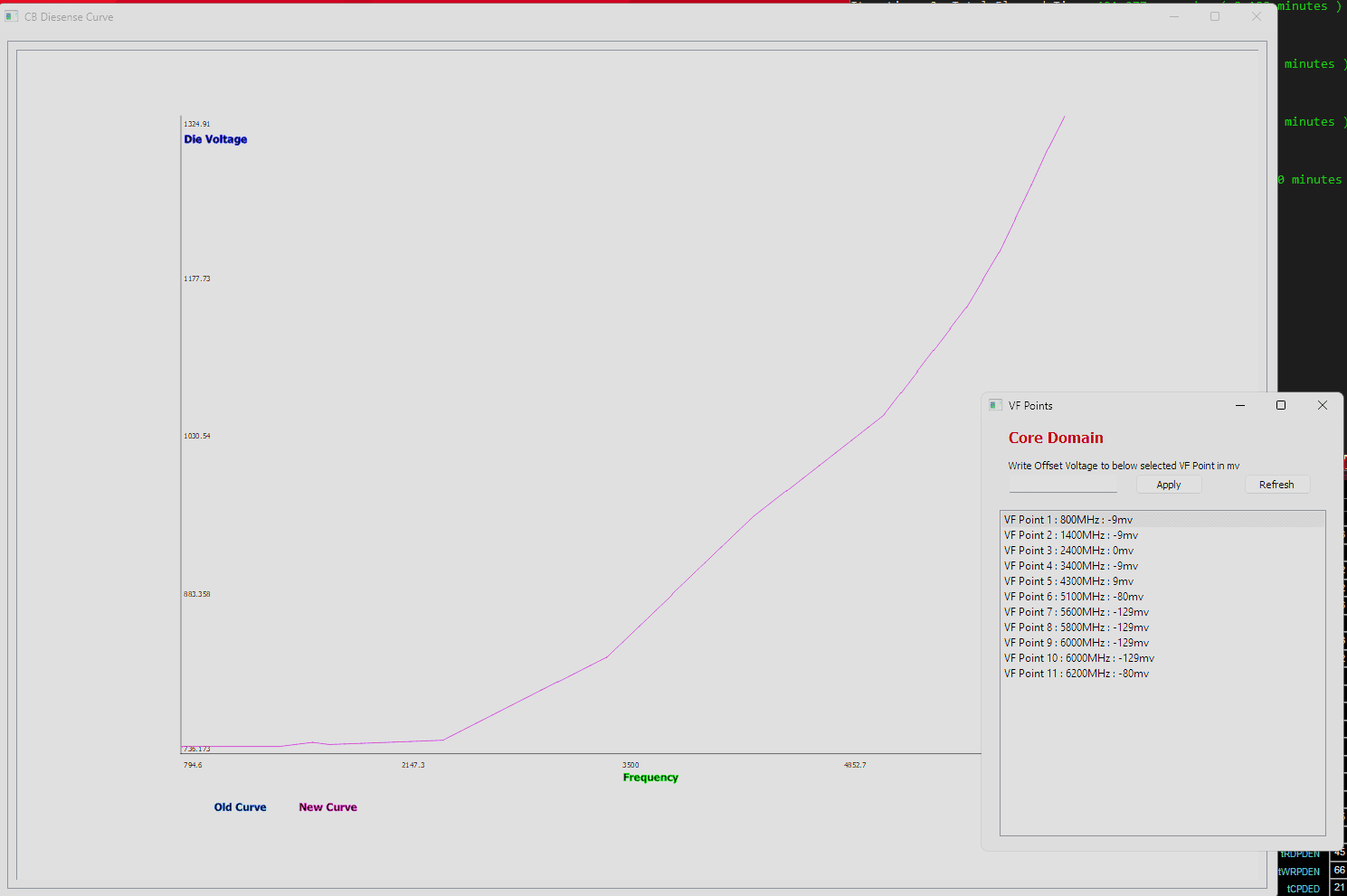Click the 4852.7 frequency axis value
The width and height of the screenshot is (1347, 896).
(x=855, y=765)
